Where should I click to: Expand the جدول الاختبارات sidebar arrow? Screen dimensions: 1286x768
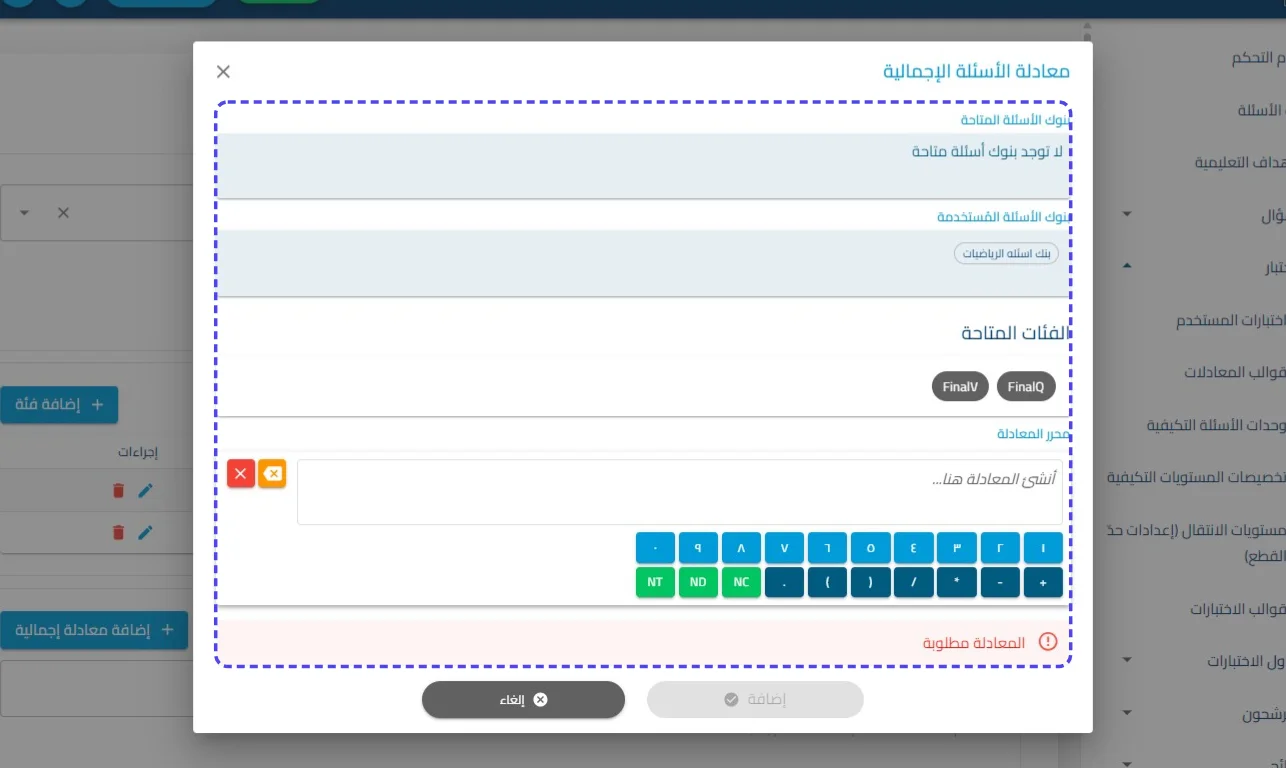click(1127, 660)
